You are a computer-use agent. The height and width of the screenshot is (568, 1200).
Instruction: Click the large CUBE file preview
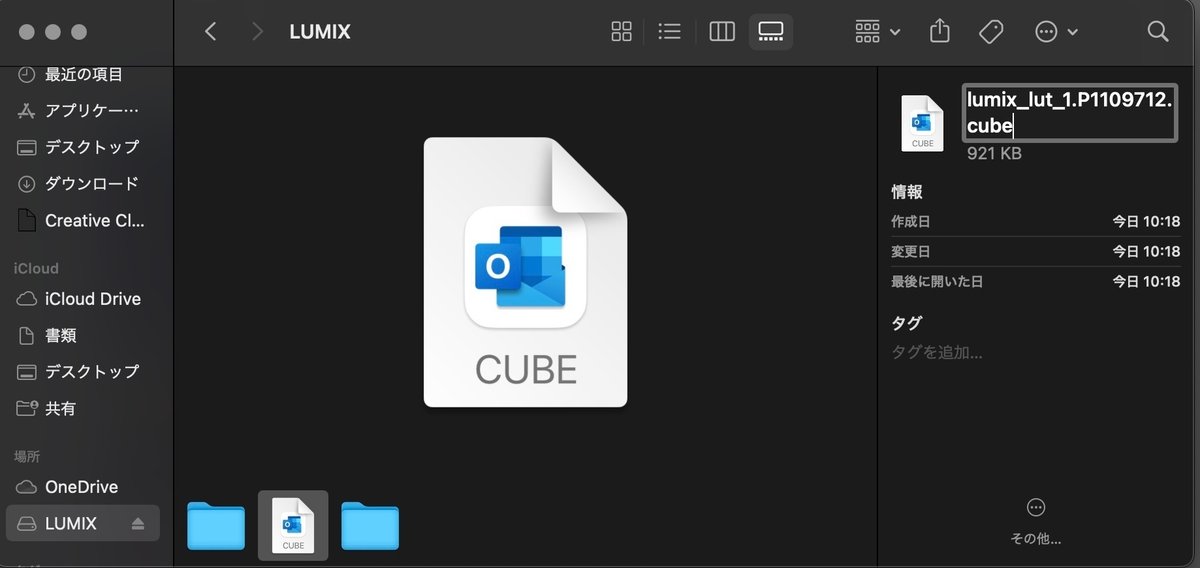[525, 272]
